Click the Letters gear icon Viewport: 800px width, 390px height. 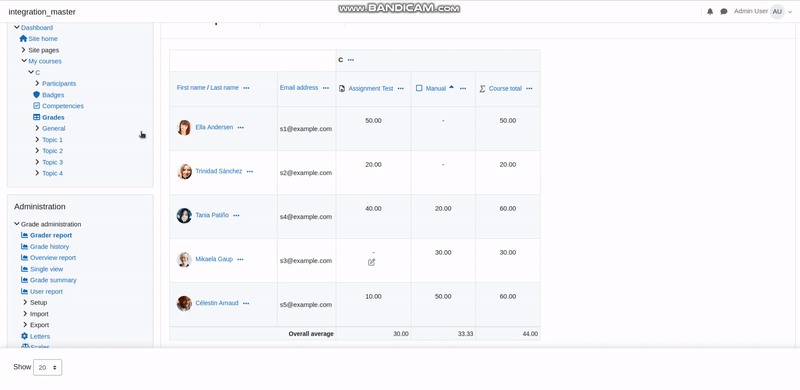(24, 336)
